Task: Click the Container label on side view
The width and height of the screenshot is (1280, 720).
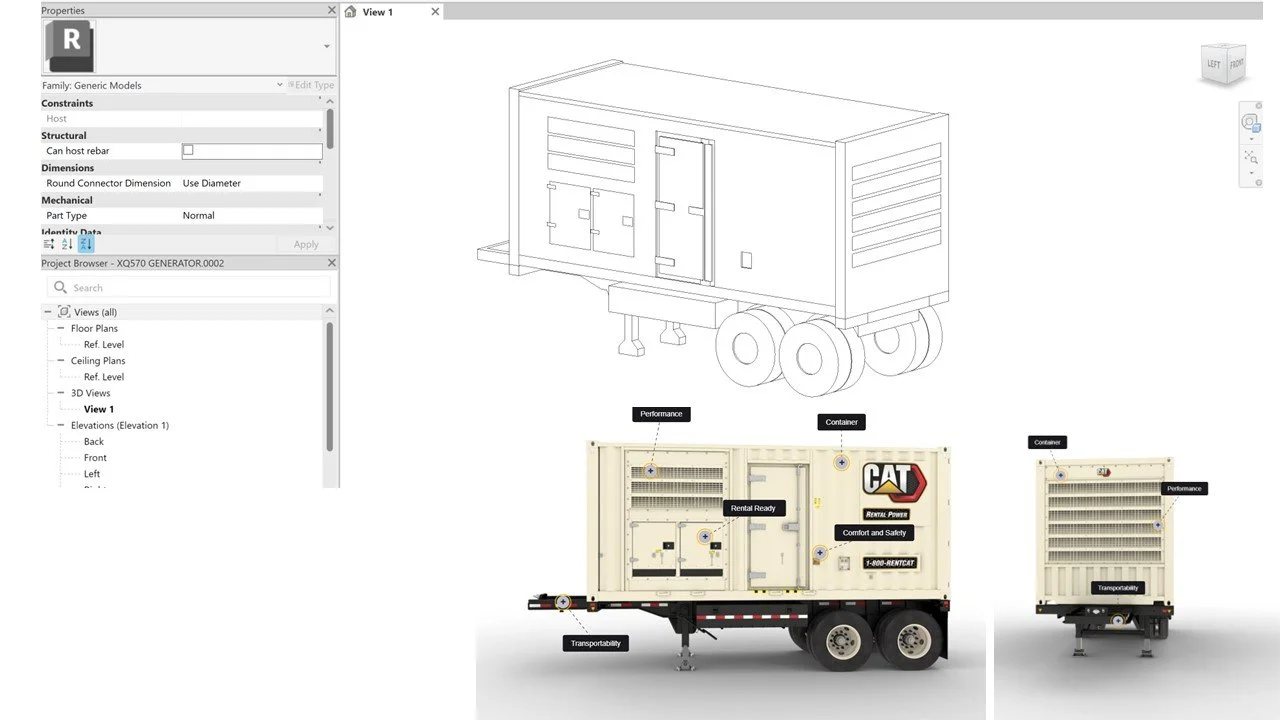Action: point(842,422)
